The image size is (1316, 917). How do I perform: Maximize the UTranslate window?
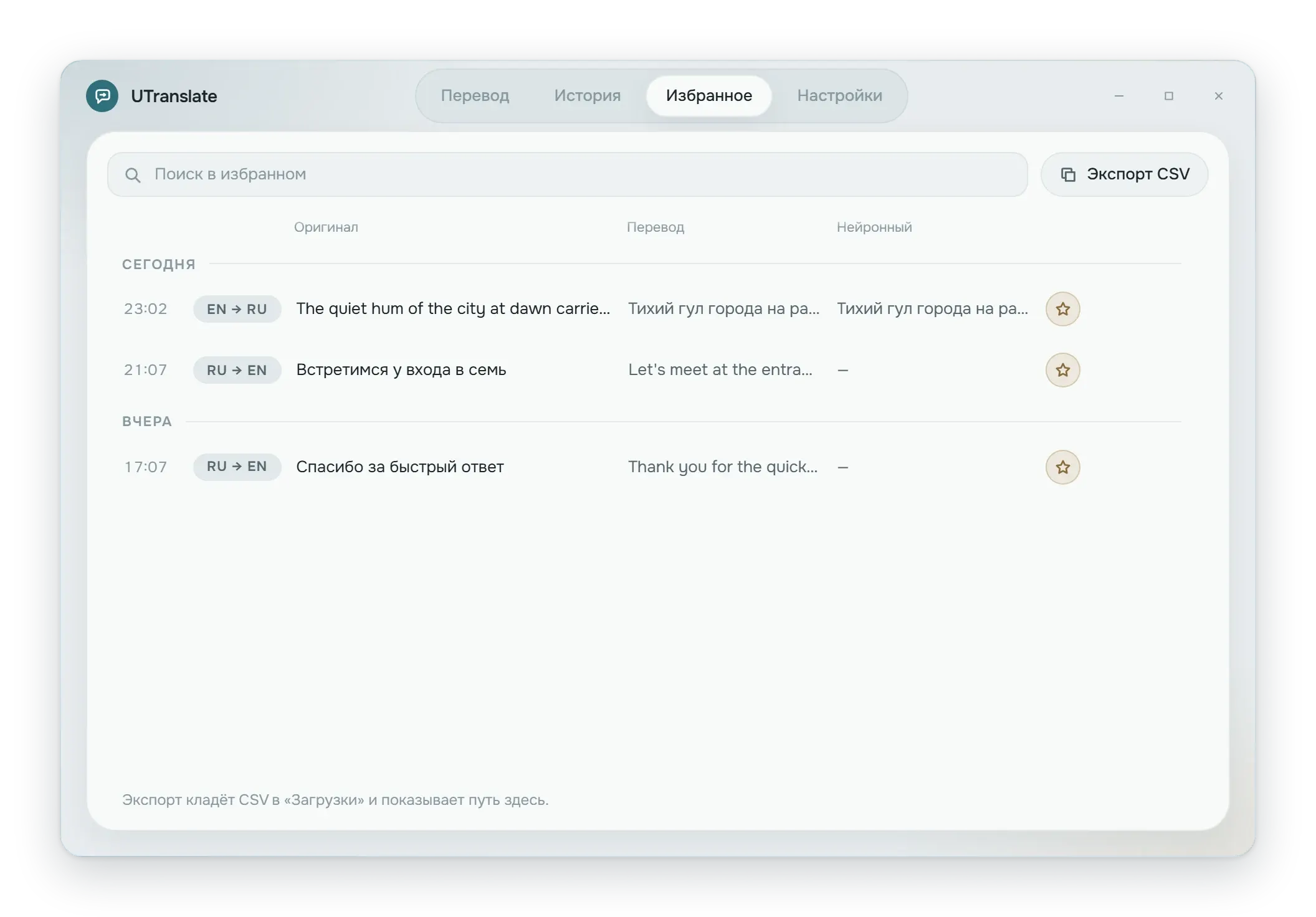point(1169,96)
